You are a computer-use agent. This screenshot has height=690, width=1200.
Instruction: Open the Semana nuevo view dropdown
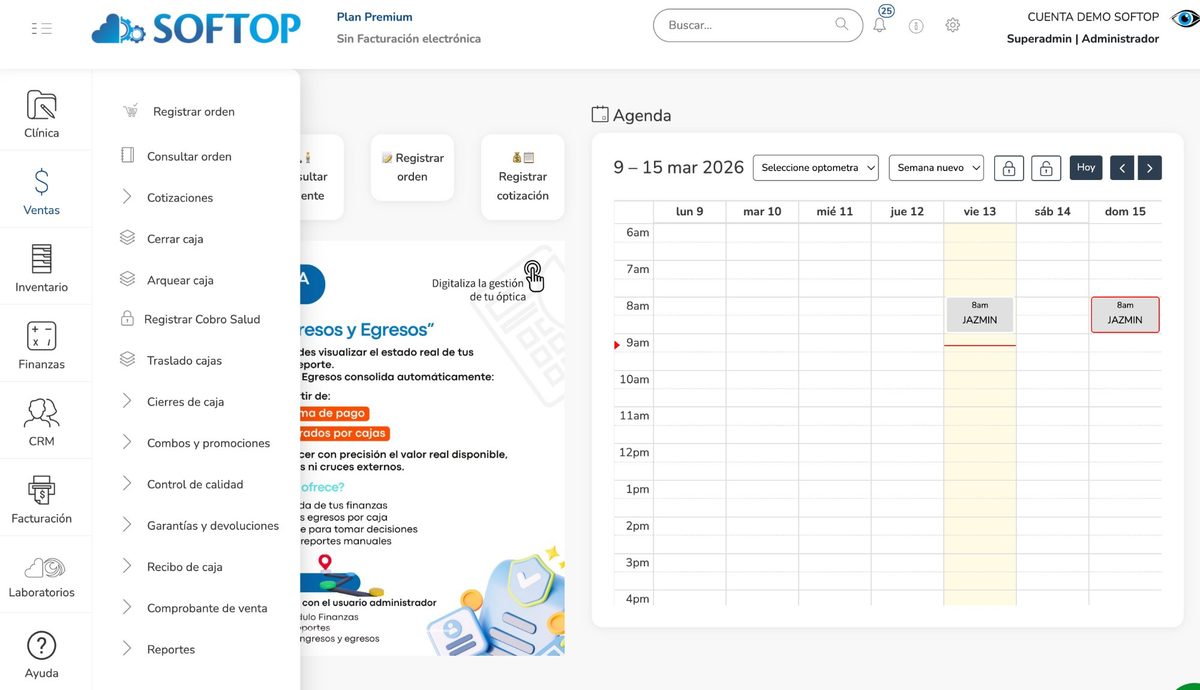[936, 167]
